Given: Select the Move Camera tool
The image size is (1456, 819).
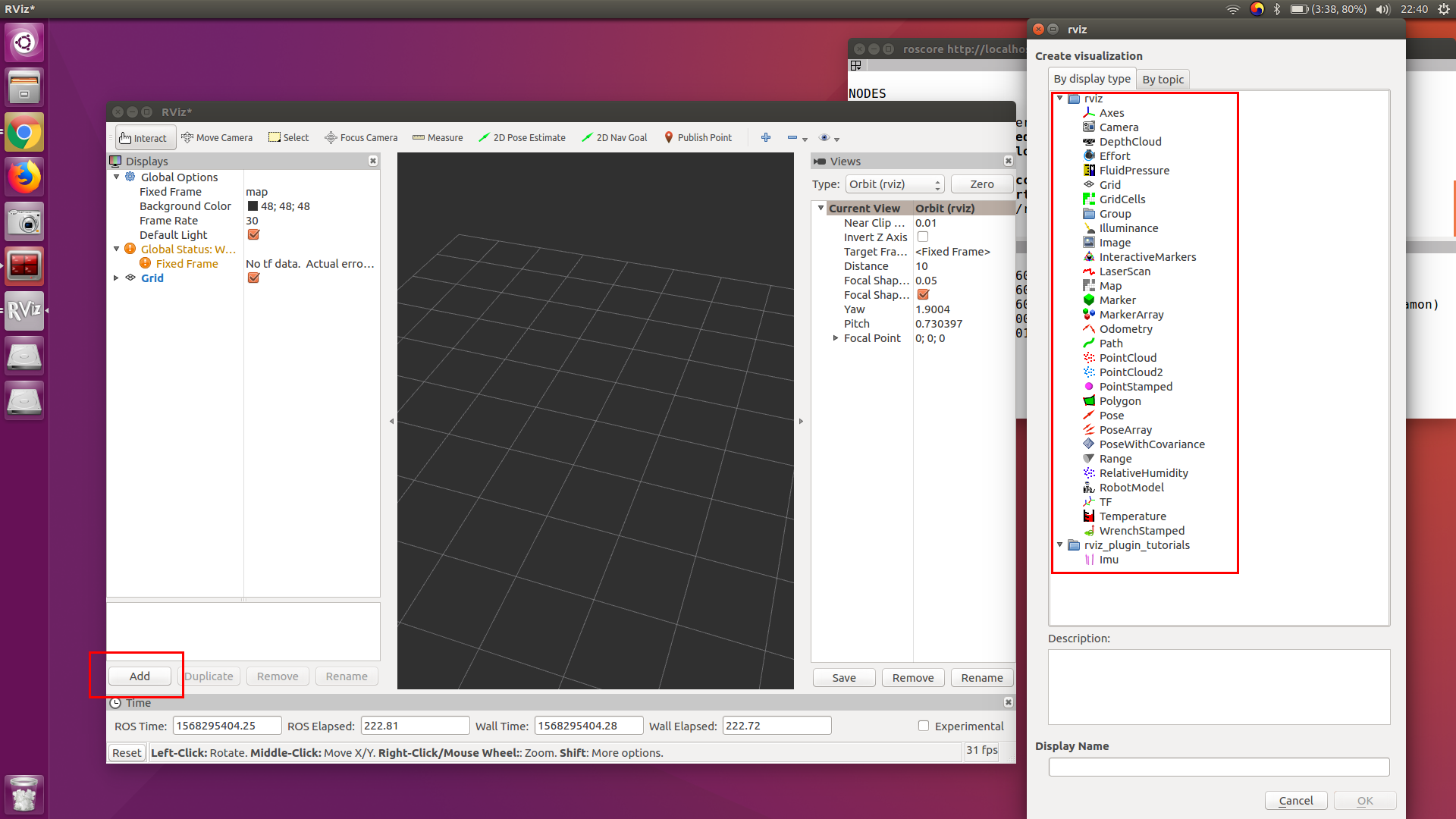Looking at the screenshot, I should (217, 137).
